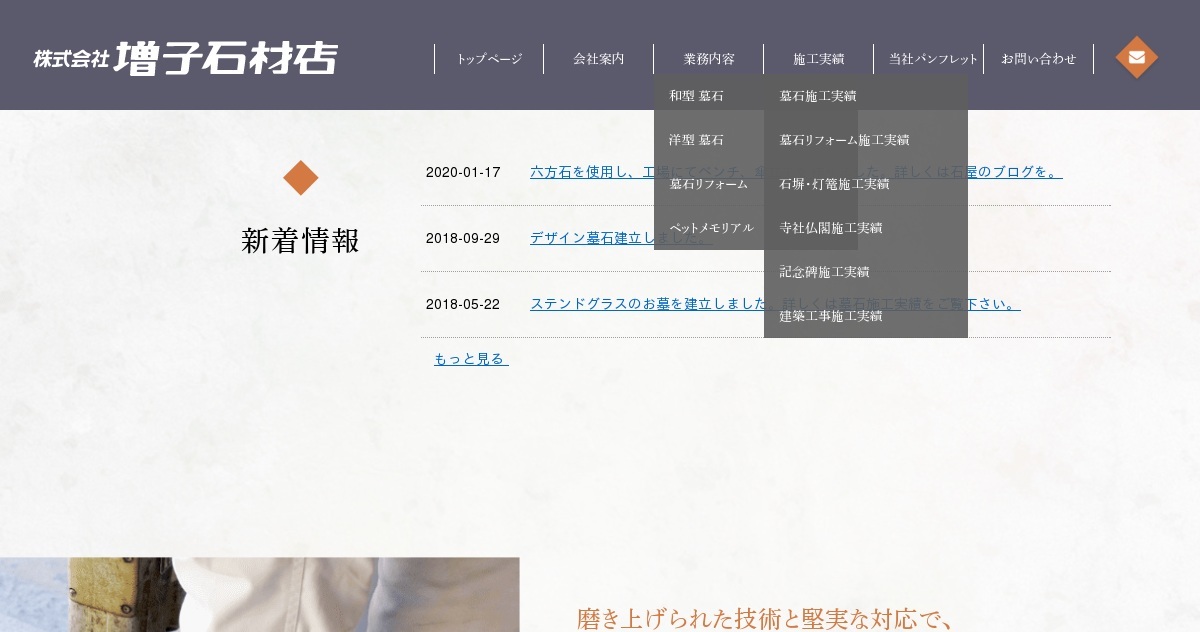Expand the 業務内容 navigation menu
The height and width of the screenshot is (632, 1200).
(x=709, y=59)
